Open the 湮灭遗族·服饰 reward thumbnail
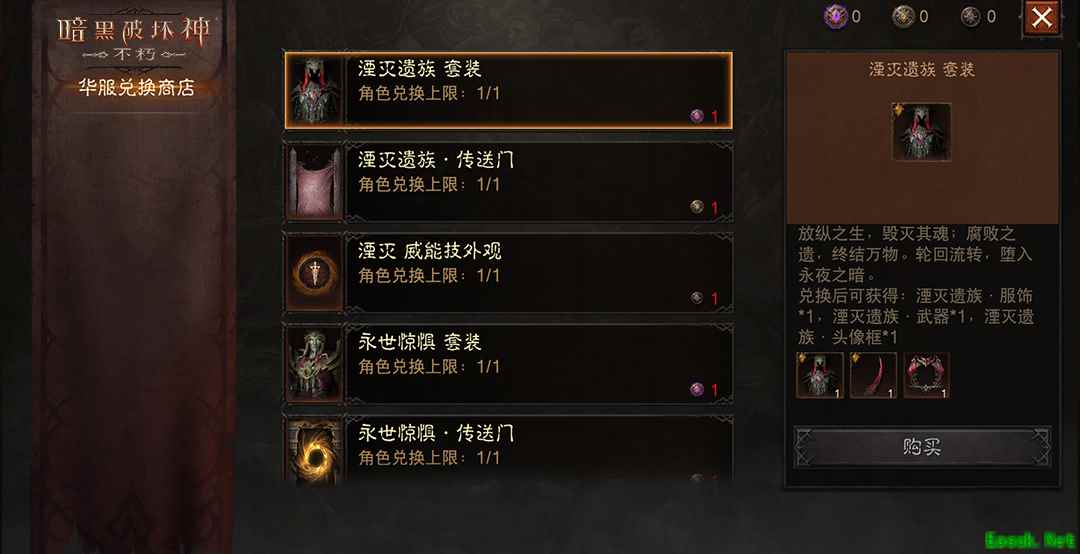This screenshot has height=554, width=1080. pyautogui.click(x=820, y=375)
